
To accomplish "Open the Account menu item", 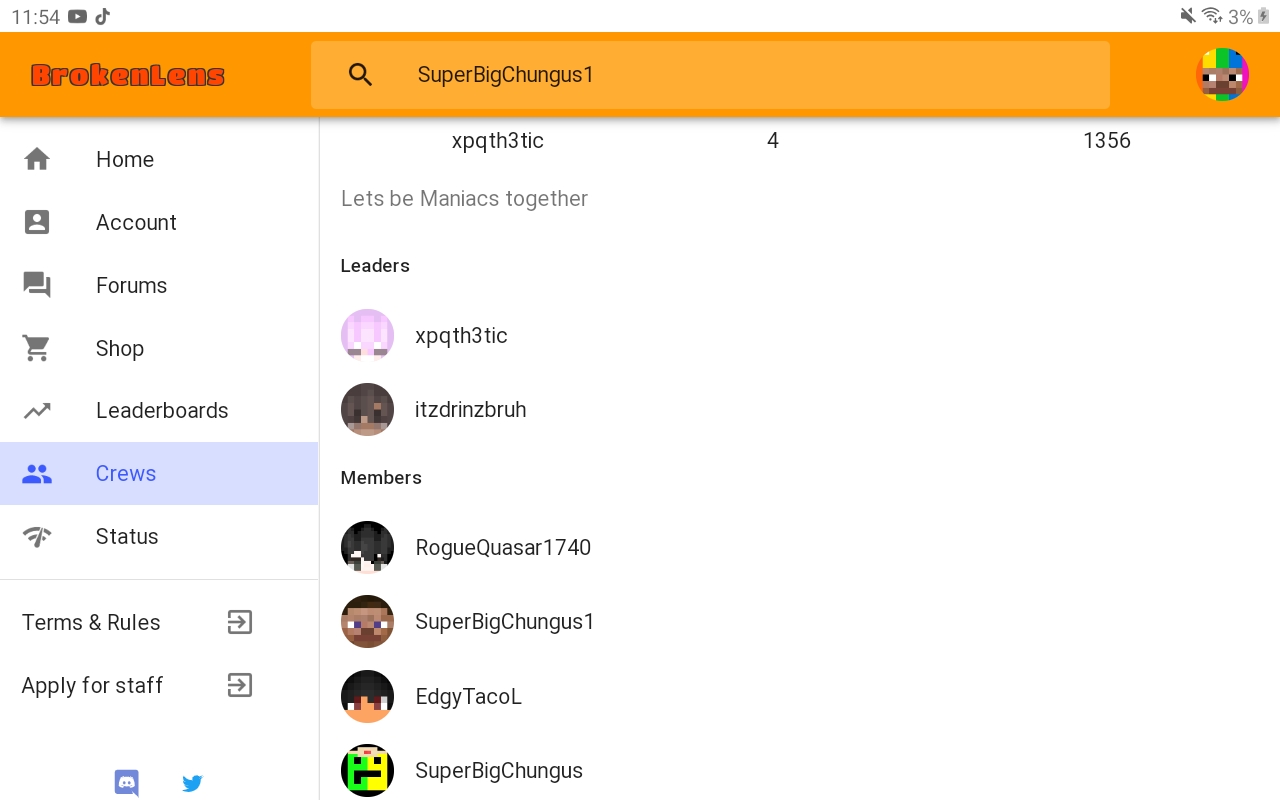I will (x=159, y=222).
